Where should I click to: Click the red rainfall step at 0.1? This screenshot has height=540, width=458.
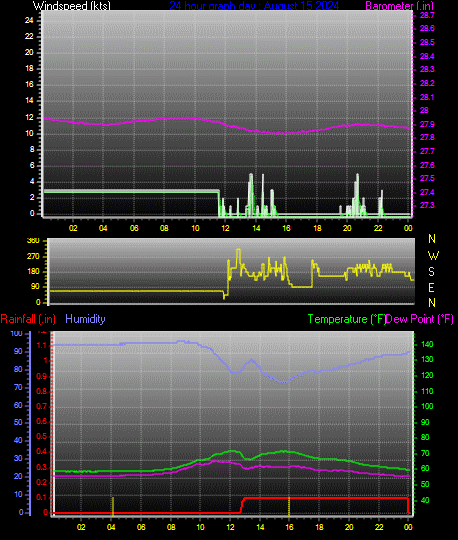point(325,498)
